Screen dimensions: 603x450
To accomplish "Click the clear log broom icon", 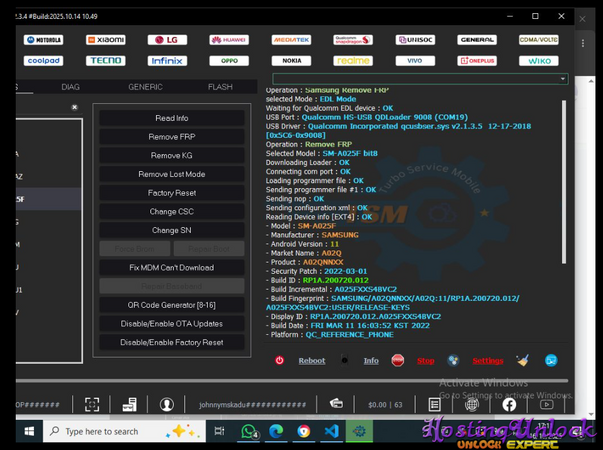I will pos(523,360).
